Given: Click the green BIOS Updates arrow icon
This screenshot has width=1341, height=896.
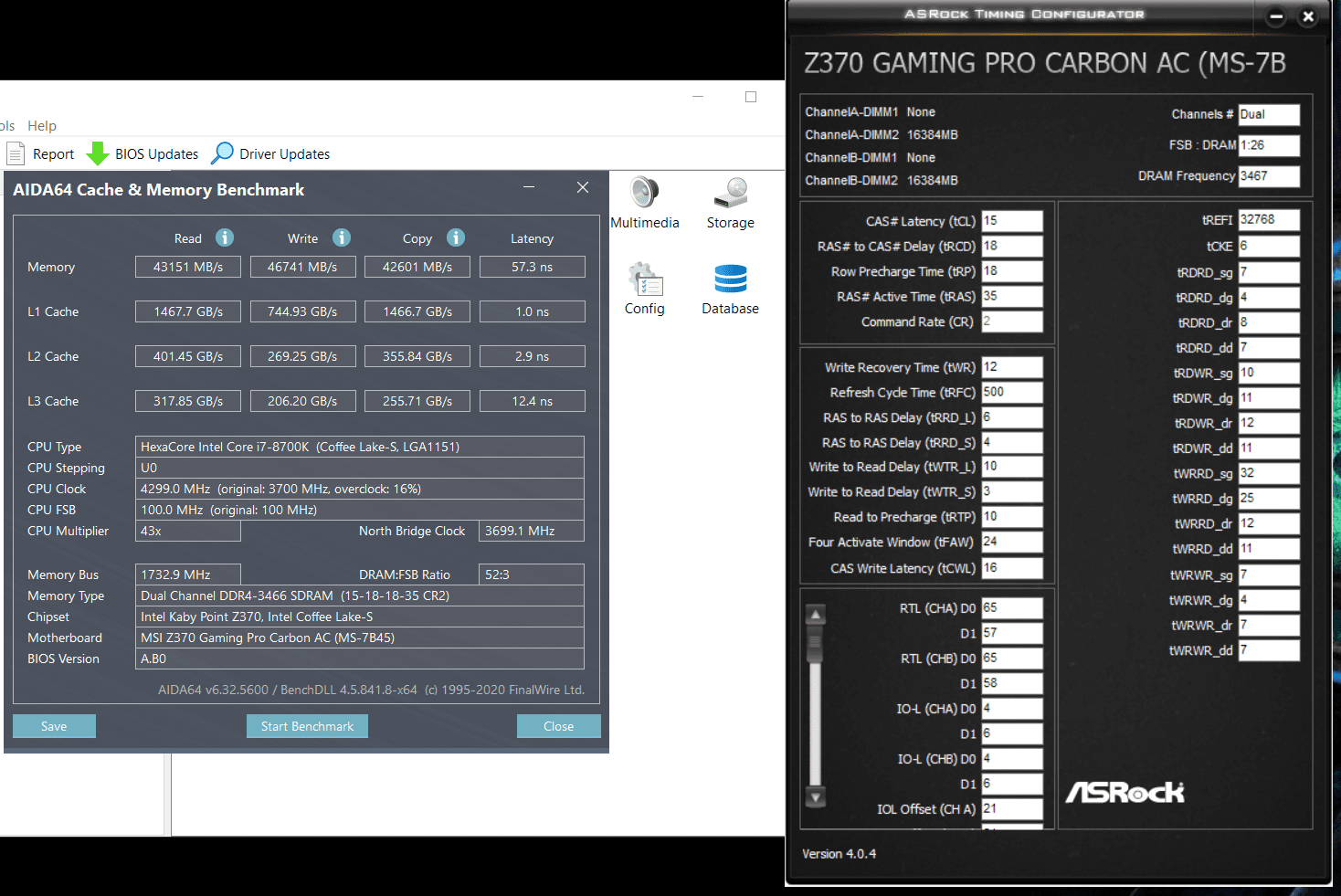Looking at the screenshot, I should coord(97,153).
